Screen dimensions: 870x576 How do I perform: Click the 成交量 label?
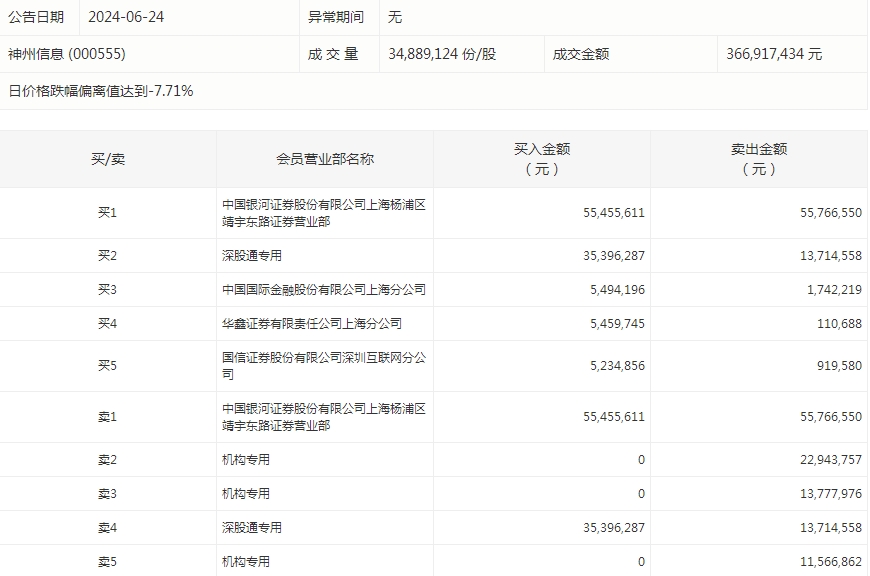[x=333, y=54]
